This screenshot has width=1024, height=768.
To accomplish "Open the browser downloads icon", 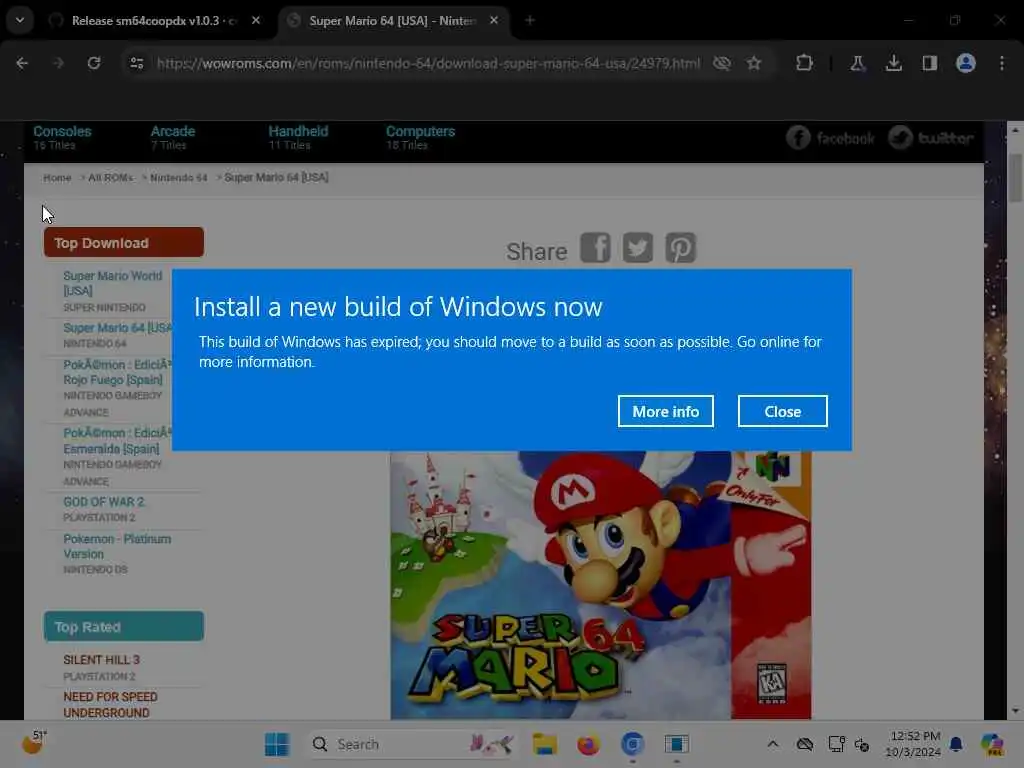I will point(893,63).
